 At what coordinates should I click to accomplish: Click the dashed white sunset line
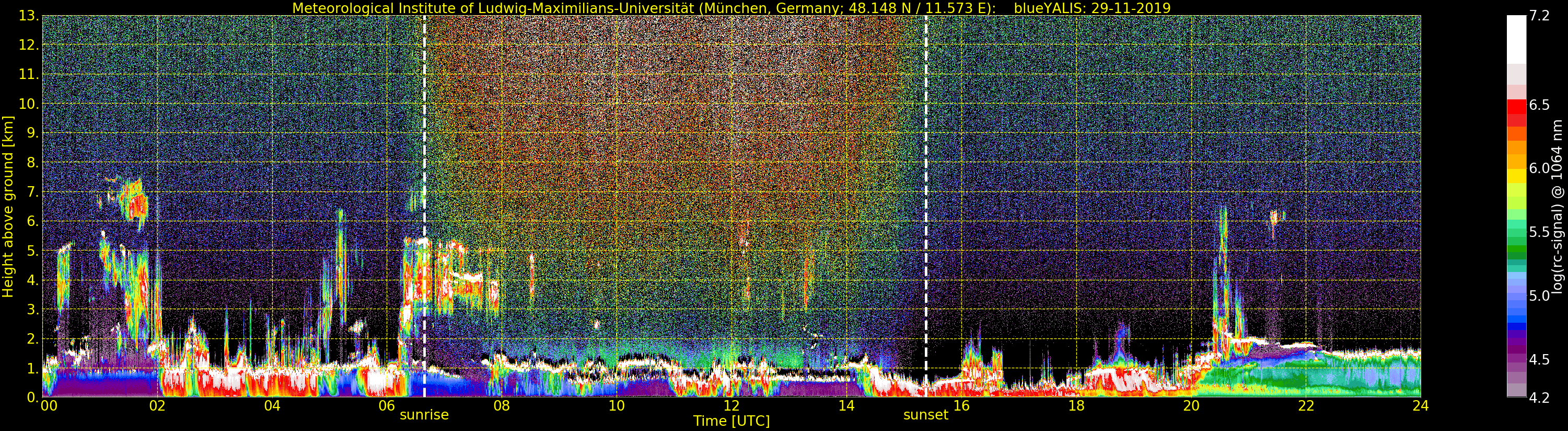[x=926, y=206]
